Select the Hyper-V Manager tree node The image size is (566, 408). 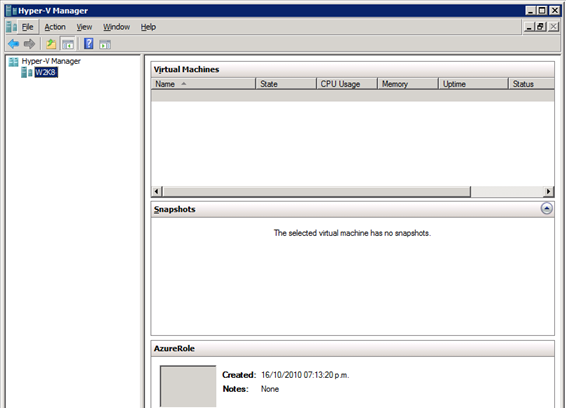coord(51,61)
